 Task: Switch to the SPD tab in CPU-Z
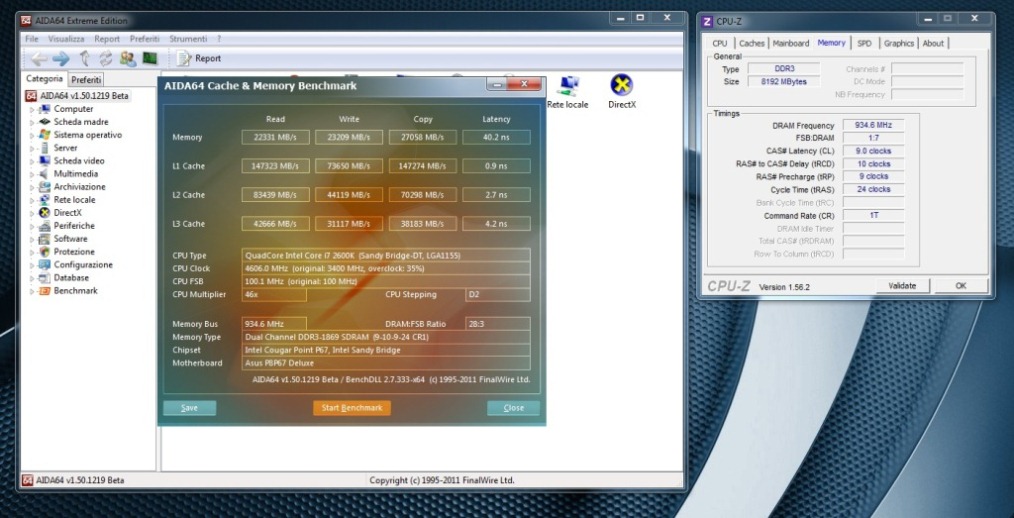pos(865,43)
